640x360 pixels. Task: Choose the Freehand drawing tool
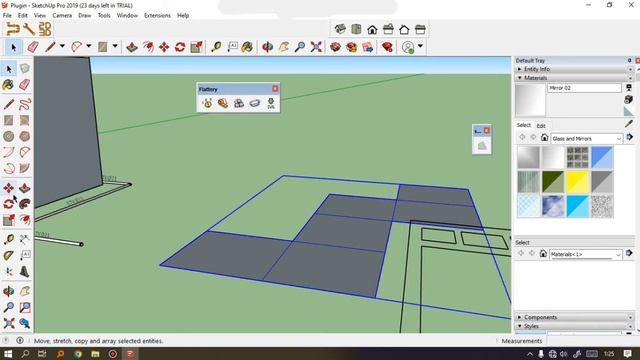click(24, 104)
